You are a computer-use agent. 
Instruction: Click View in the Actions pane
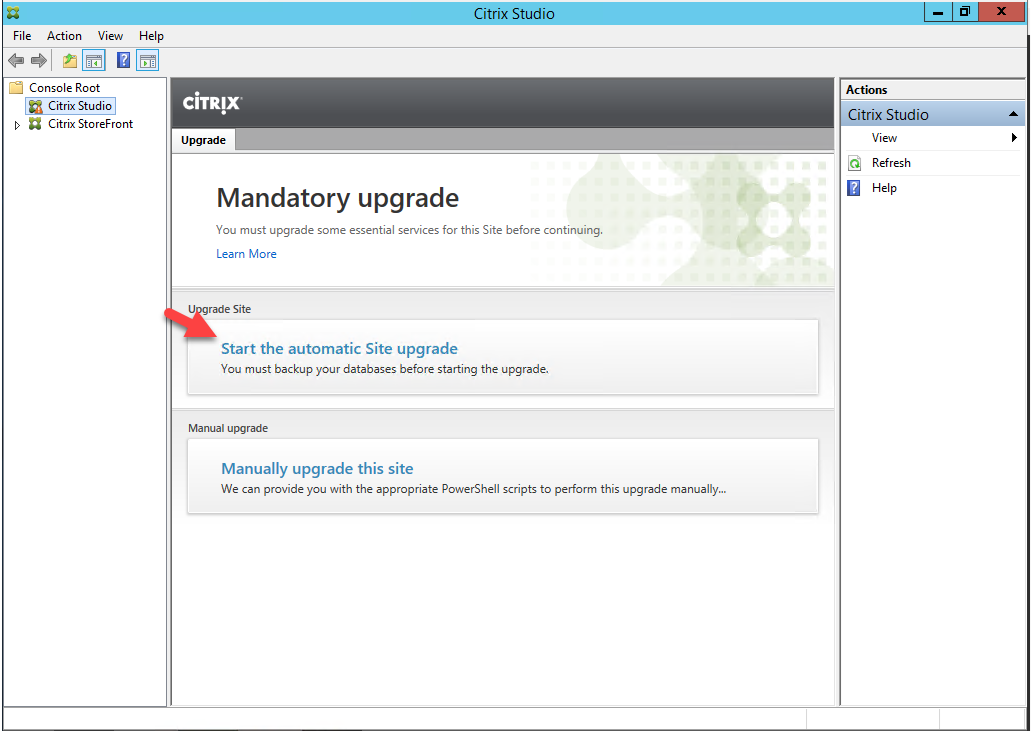point(884,138)
